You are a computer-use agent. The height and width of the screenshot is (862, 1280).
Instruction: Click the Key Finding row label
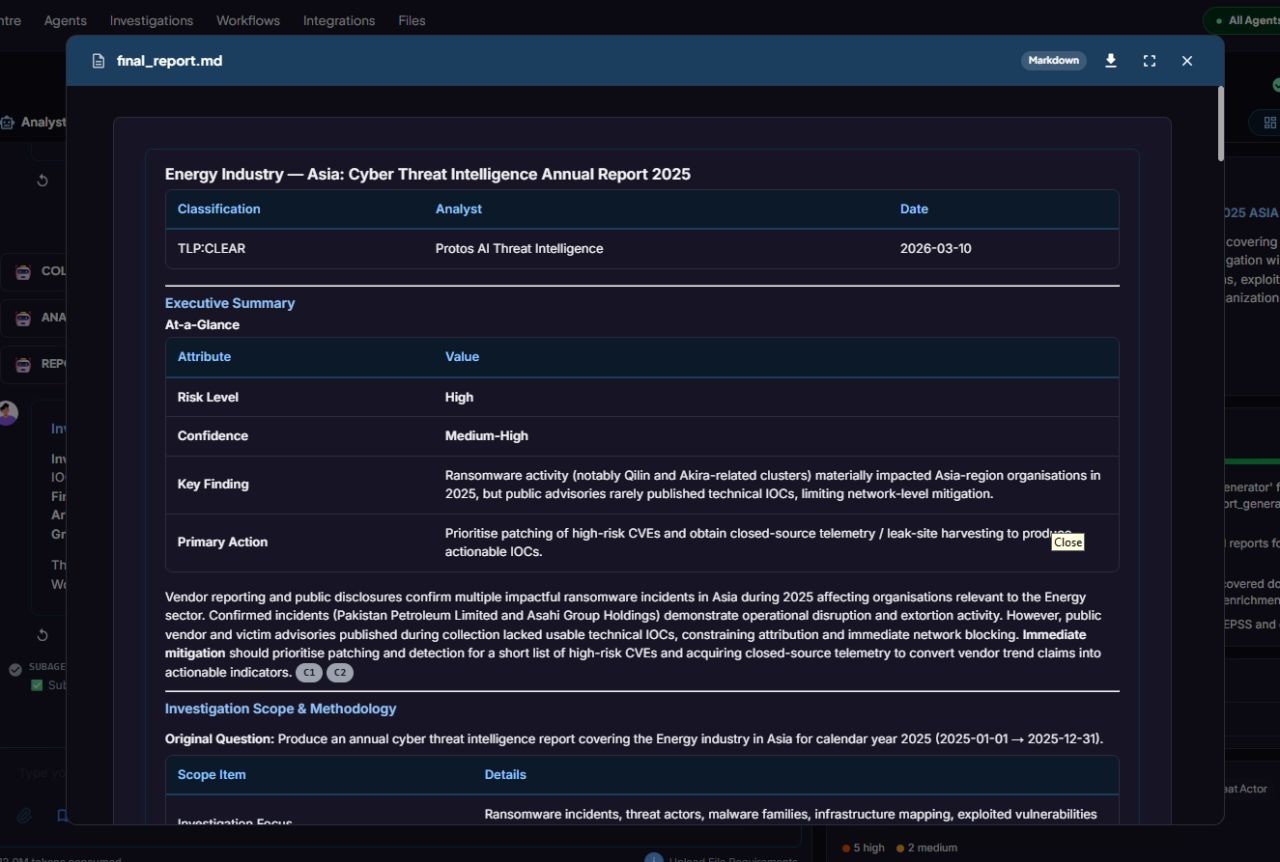point(213,484)
